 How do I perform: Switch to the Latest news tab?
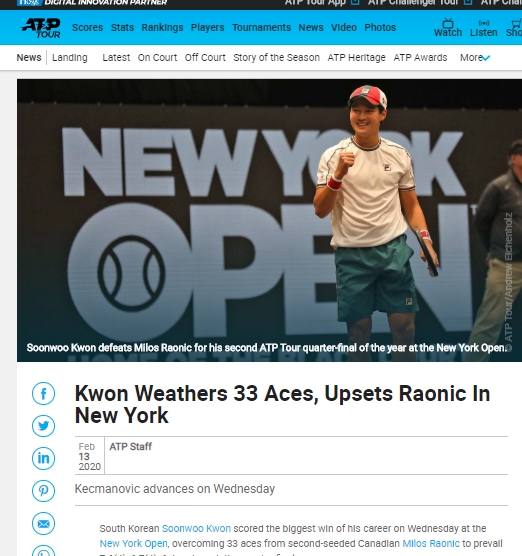click(x=116, y=57)
